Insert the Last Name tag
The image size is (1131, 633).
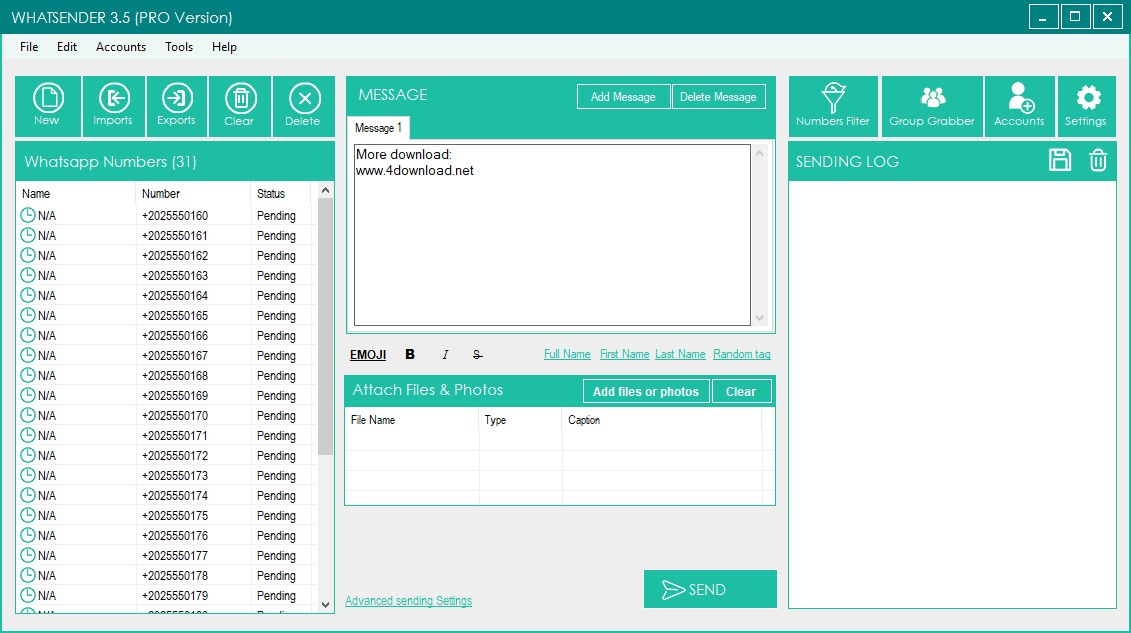click(x=680, y=354)
